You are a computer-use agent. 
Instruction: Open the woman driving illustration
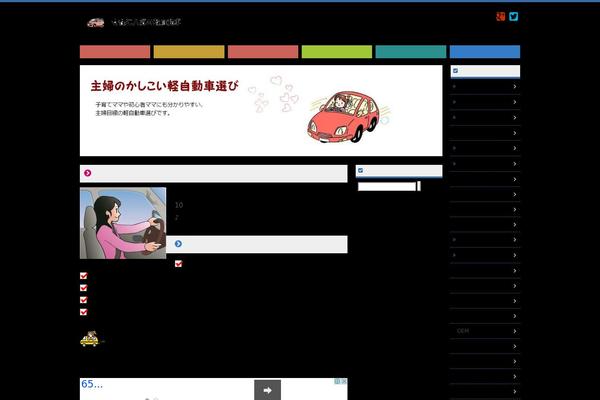(123, 223)
